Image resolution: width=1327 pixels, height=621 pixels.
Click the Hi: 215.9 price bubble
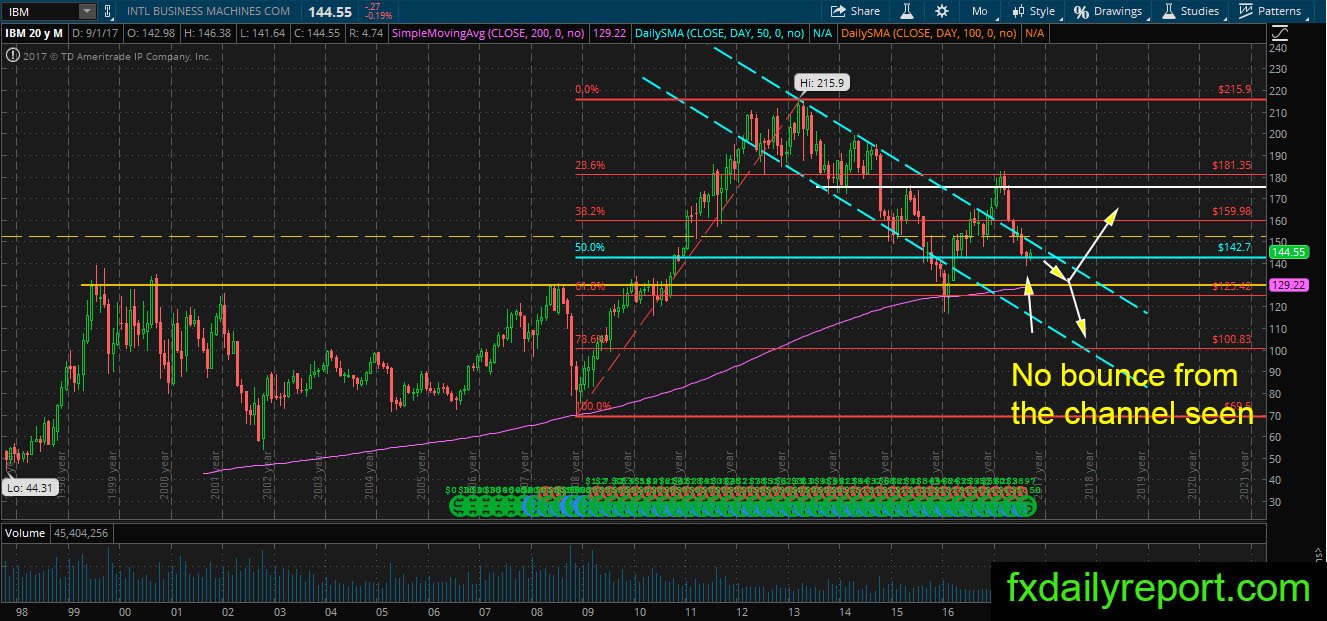[x=823, y=81]
